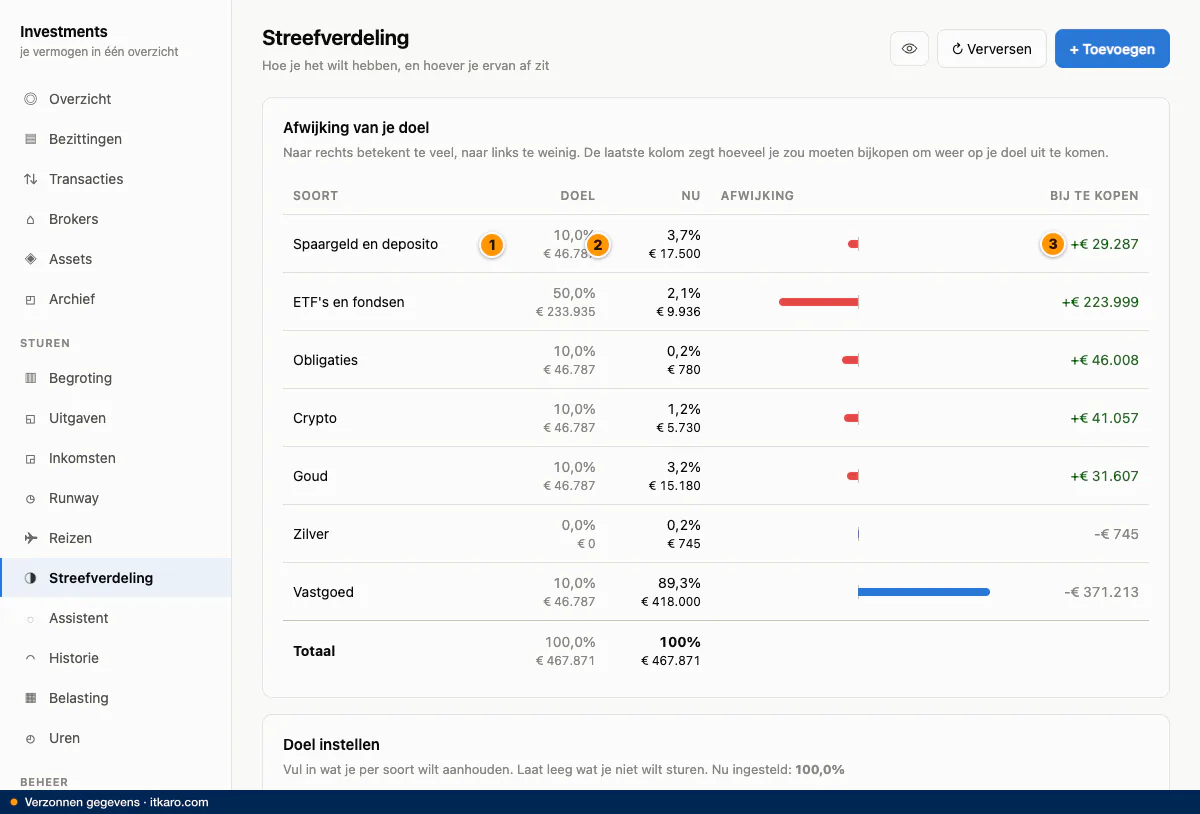The image size is (1200, 814).
Task: Click the Doel instellen heading
Action: (x=331, y=745)
